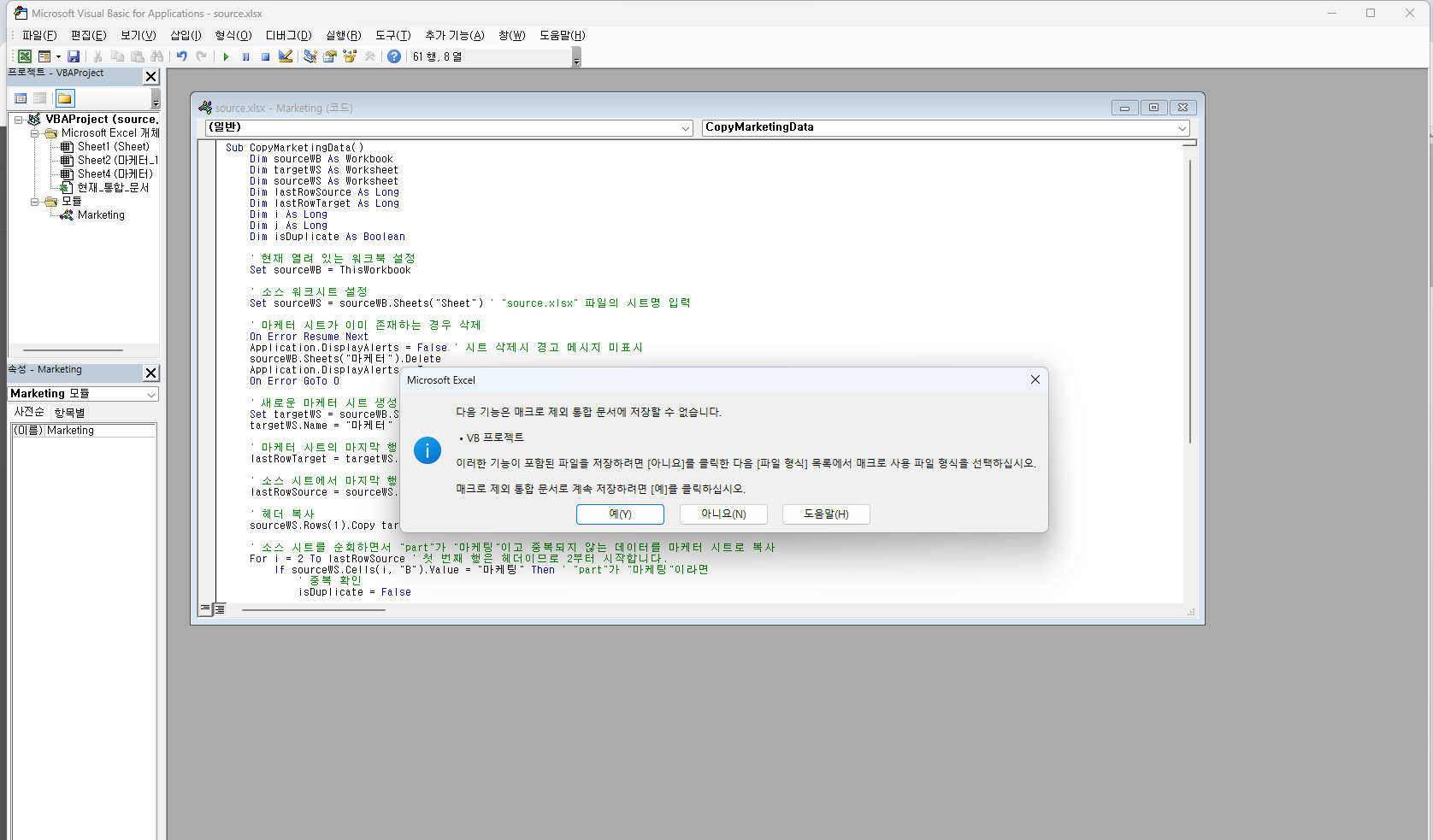Click the Break pause icon
Viewport: 1433px width, 840px height.
point(246,56)
